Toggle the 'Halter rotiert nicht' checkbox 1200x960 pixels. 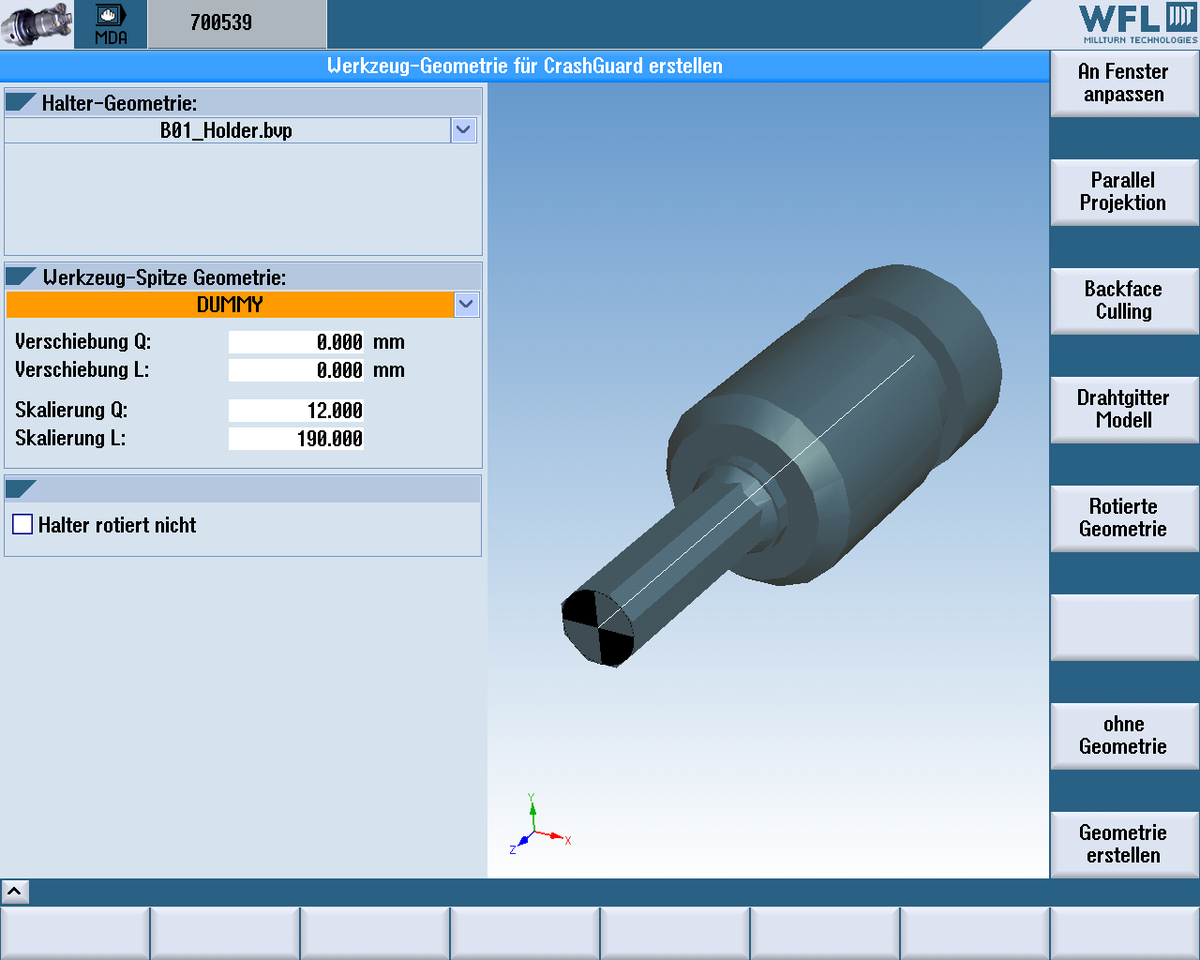click(23, 525)
